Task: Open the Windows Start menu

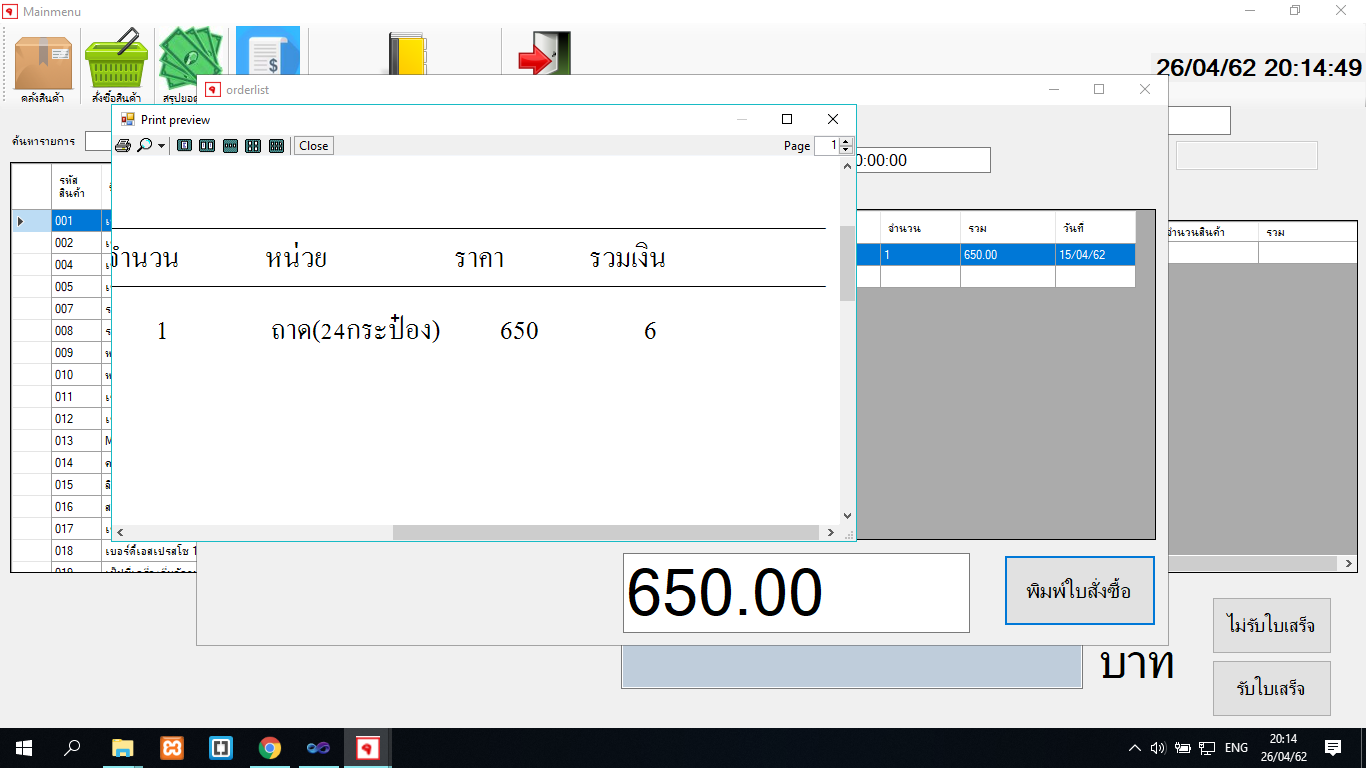Action: point(24,748)
